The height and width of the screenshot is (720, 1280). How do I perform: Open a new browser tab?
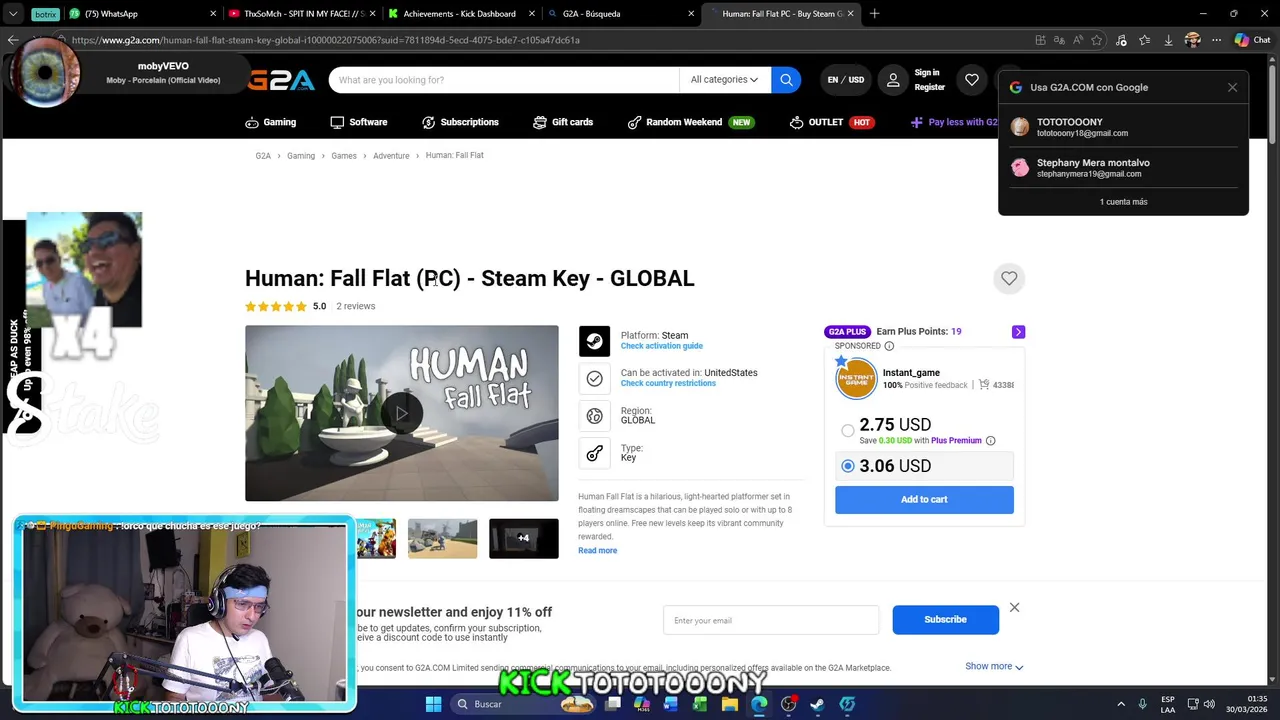coord(874,14)
